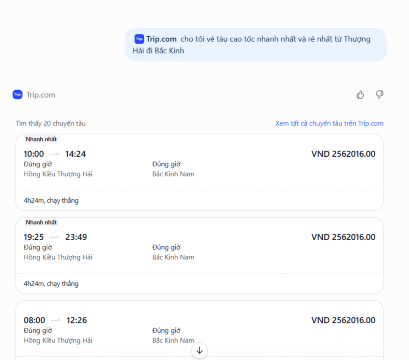This screenshot has width=409, height=360.
Task: Click the arrival time 14:24
Action: [76, 154]
